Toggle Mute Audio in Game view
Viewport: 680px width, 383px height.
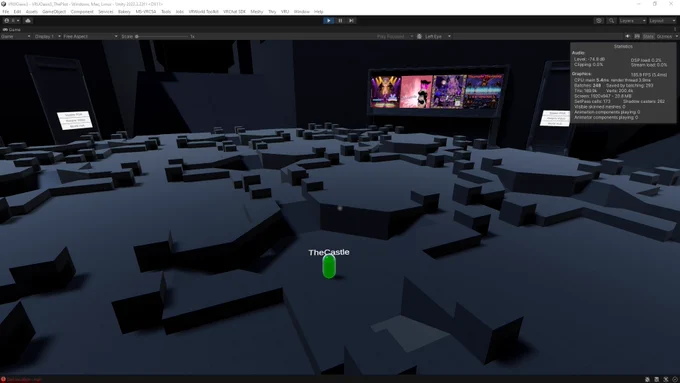pyautogui.click(x=628, y=36)
